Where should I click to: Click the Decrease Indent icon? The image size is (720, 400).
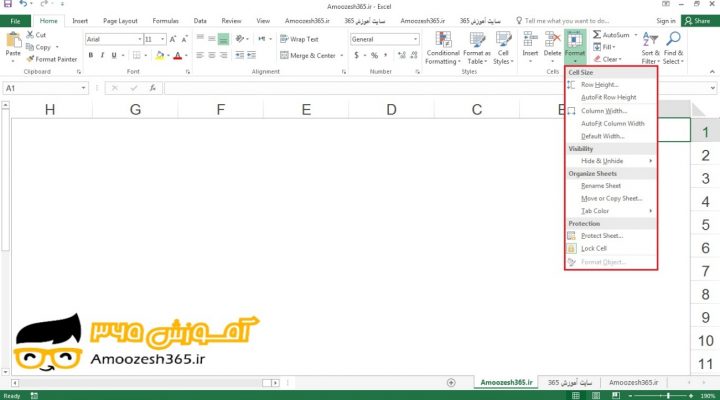click(240, 55)
